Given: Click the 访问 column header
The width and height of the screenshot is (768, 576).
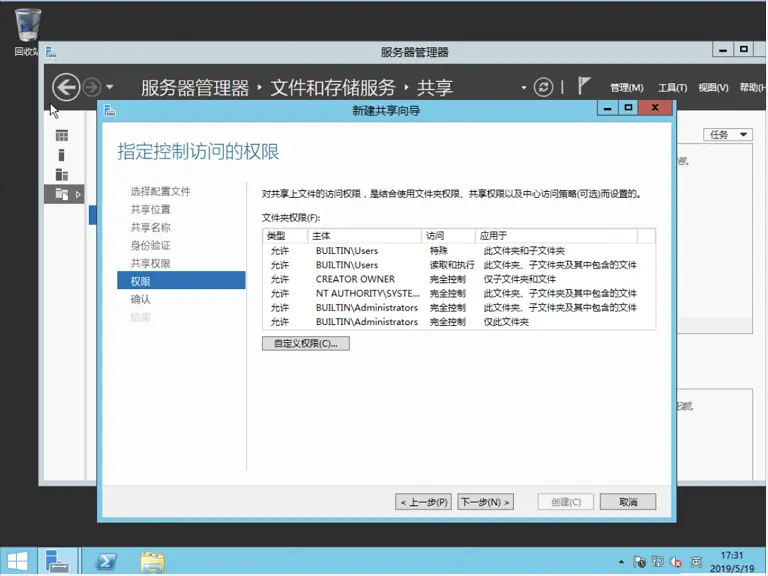Looking at the screenshot, I should pyautogui.click(x=448, y=236).
